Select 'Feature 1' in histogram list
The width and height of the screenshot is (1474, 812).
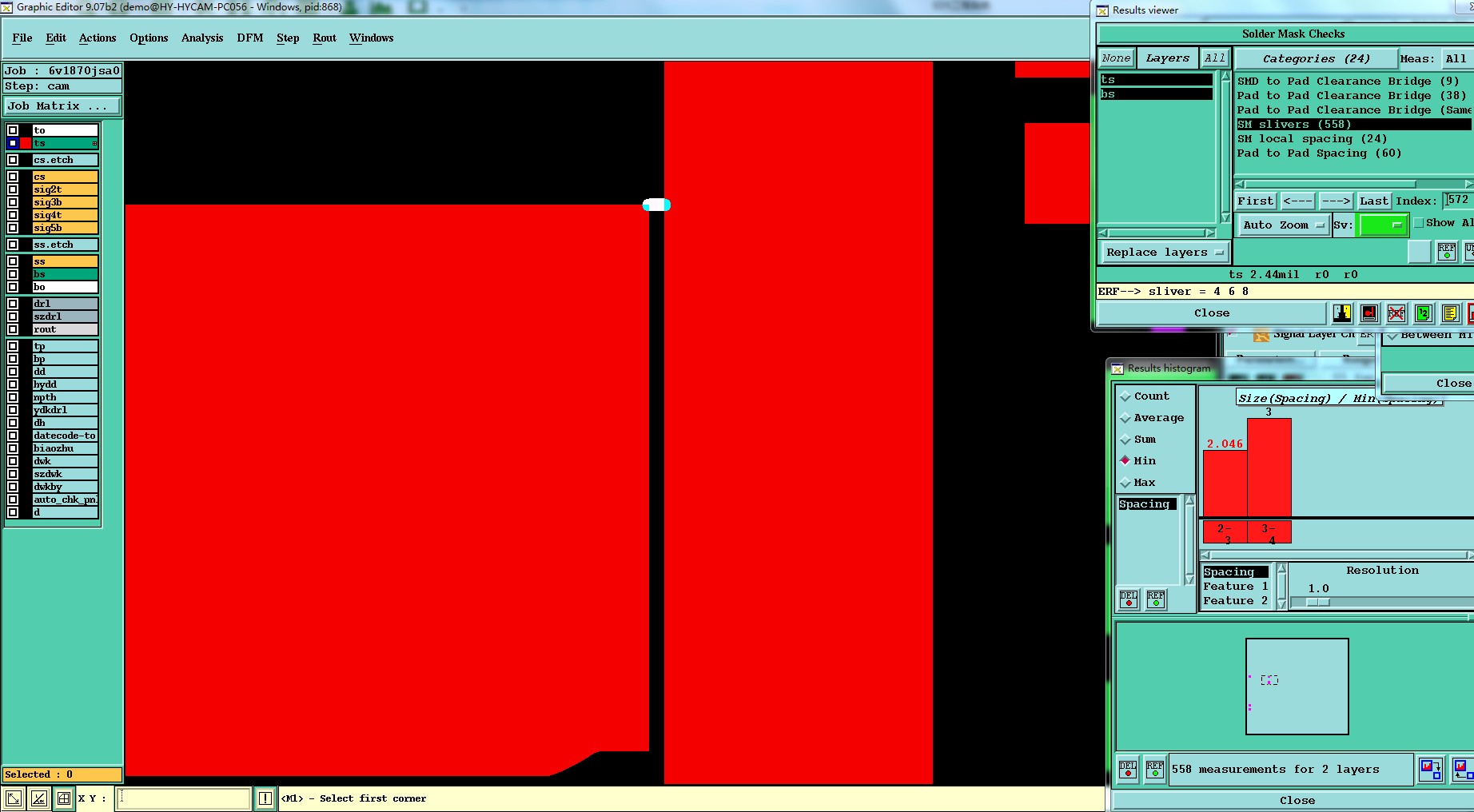click(x=1235, y=587)
